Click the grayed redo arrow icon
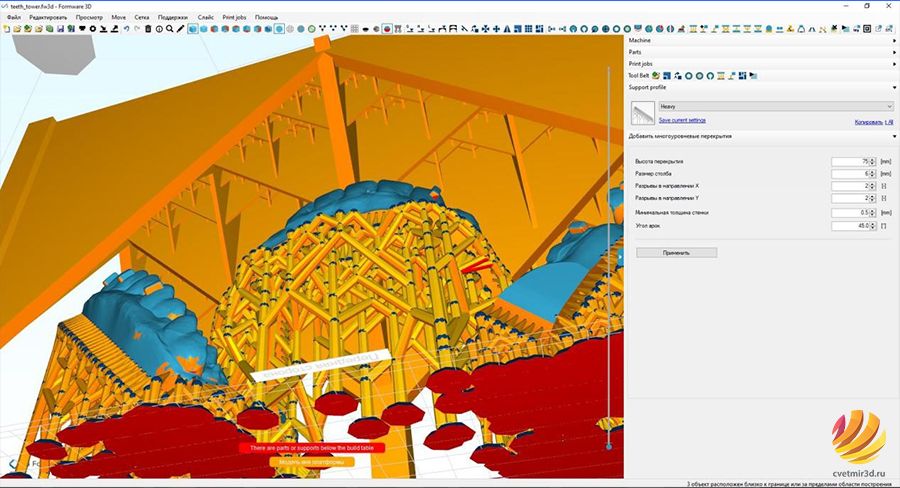900x488 pixels. point(137,29)
